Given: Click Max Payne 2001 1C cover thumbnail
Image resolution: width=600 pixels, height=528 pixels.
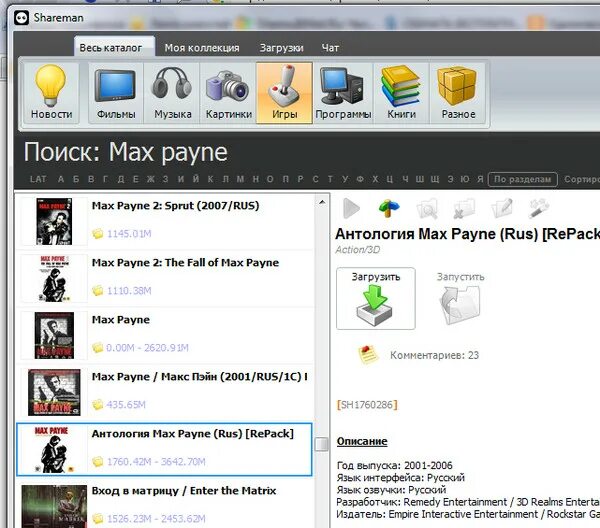Looking at the screenshot, I should pyautogui.click(x=54, y=393).
